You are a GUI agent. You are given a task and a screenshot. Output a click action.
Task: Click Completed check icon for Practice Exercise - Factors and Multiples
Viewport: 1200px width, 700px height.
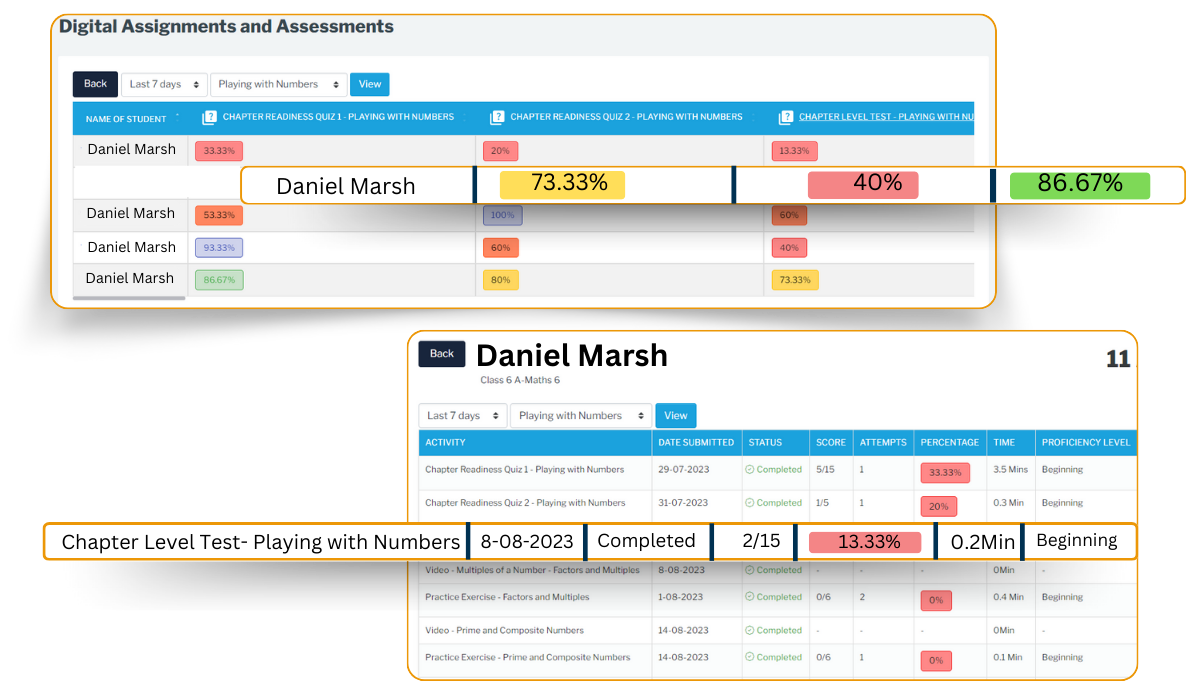point(749,597)
